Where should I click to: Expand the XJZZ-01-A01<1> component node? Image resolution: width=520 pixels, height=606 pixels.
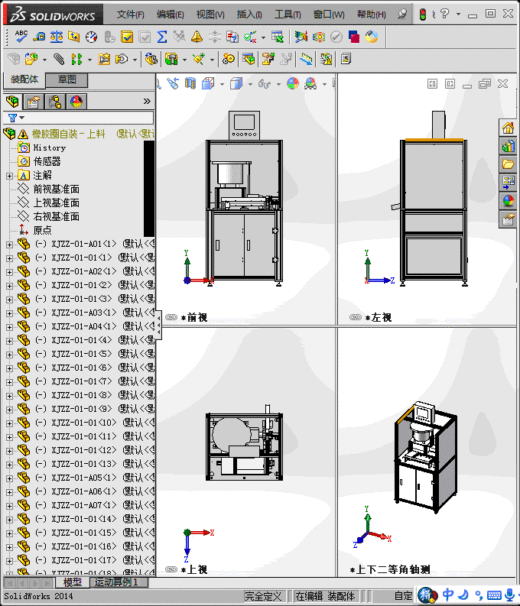9,245
